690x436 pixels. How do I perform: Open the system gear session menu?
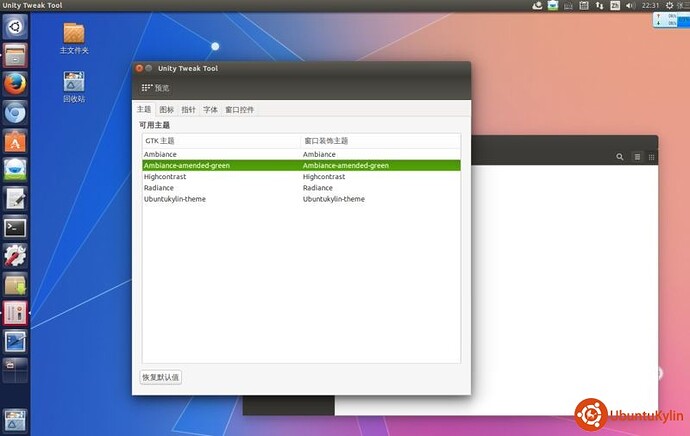coord(669,5)
